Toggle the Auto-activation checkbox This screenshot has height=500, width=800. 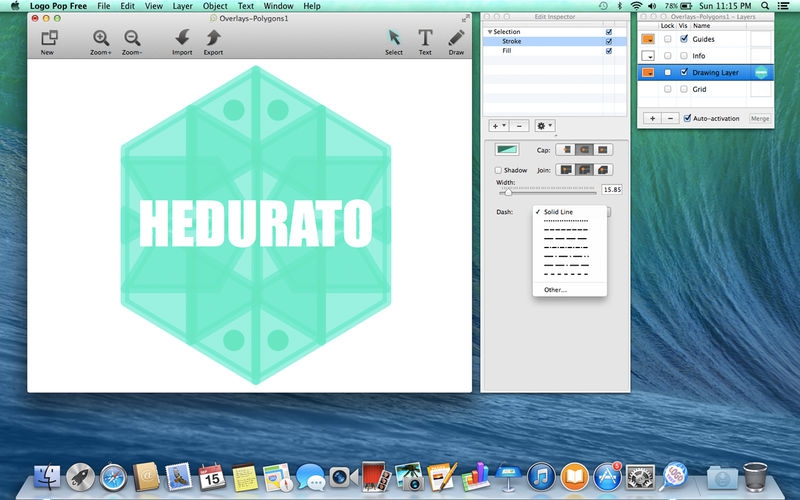click(687, 118)
